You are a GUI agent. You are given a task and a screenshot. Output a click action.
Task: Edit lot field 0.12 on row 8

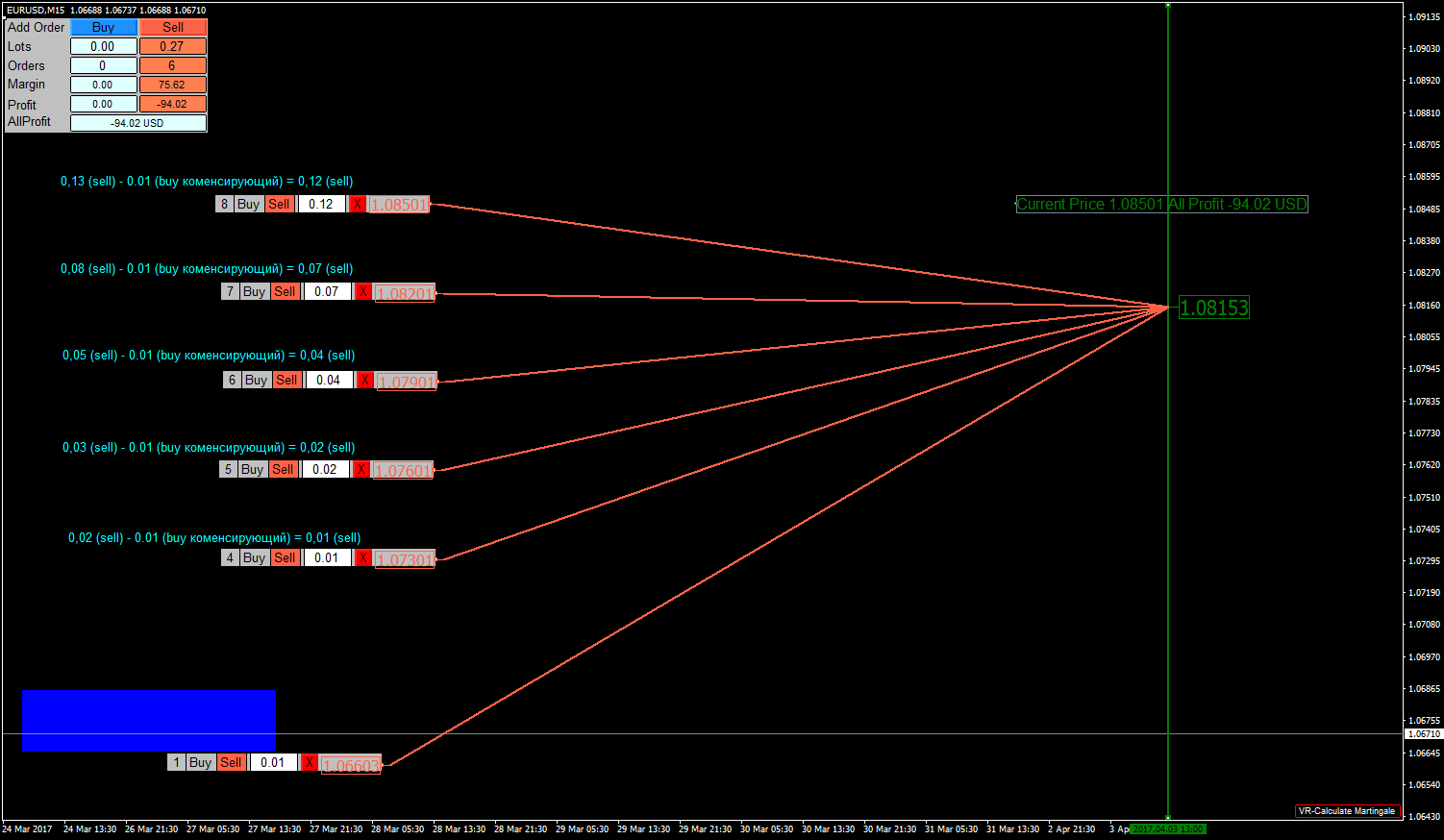(321, 204)
